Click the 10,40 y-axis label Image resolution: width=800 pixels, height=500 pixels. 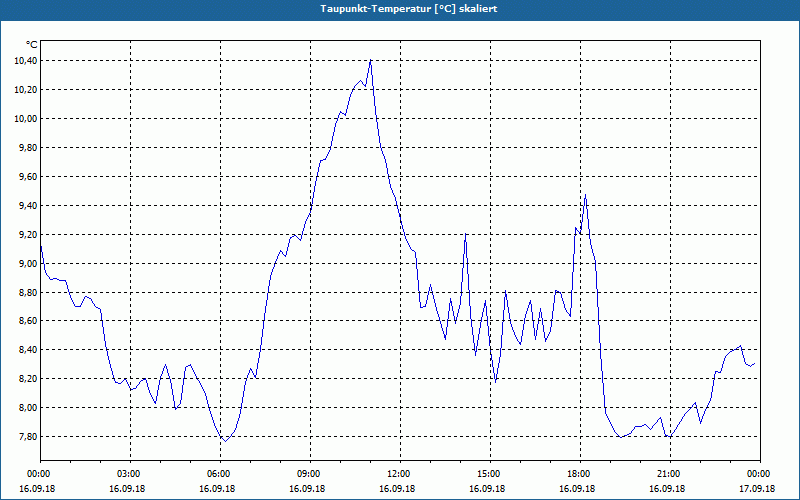(x=27, y=61)
